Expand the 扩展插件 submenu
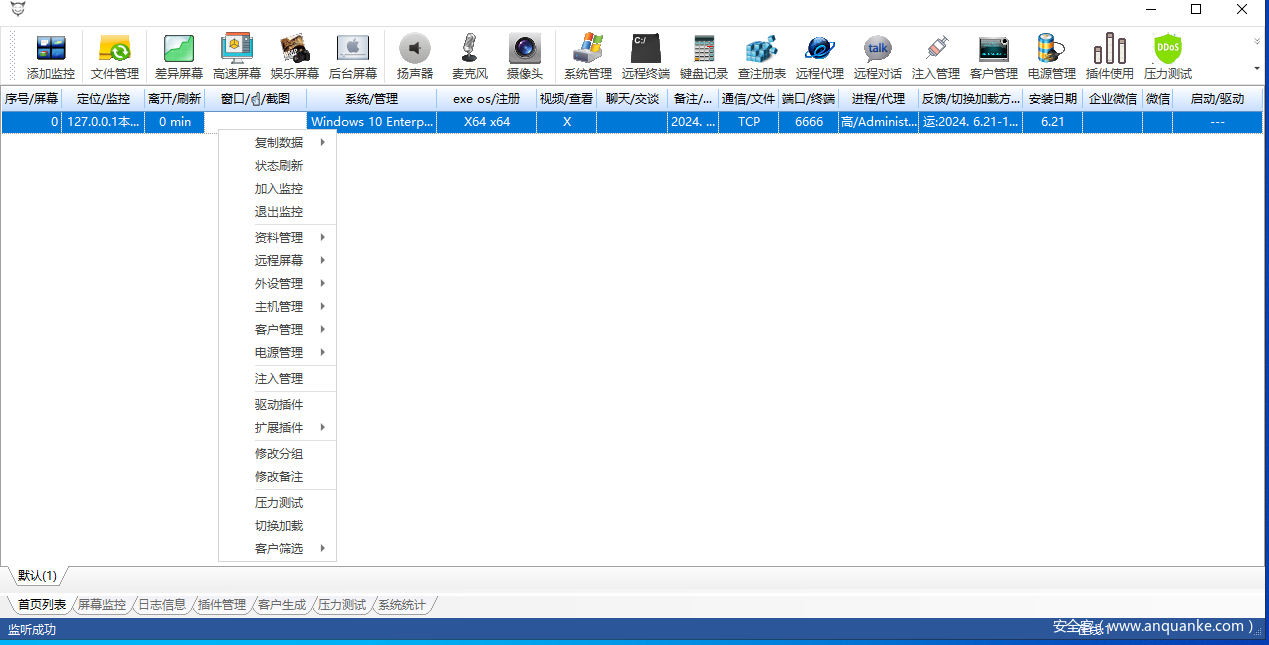This screenshot has height=645, width=1269. click(278, 428)
